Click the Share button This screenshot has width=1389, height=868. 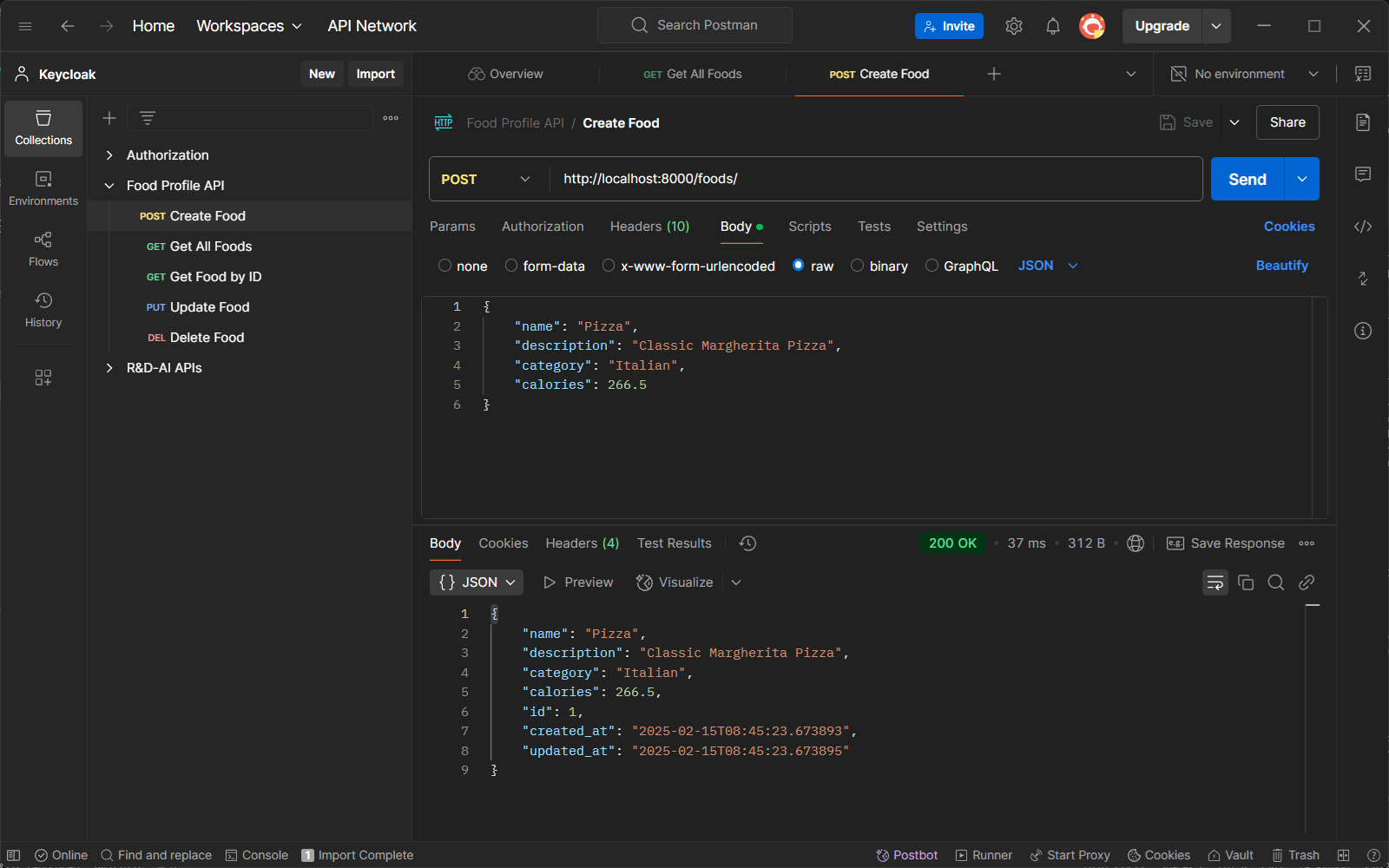pos(1287,122)
